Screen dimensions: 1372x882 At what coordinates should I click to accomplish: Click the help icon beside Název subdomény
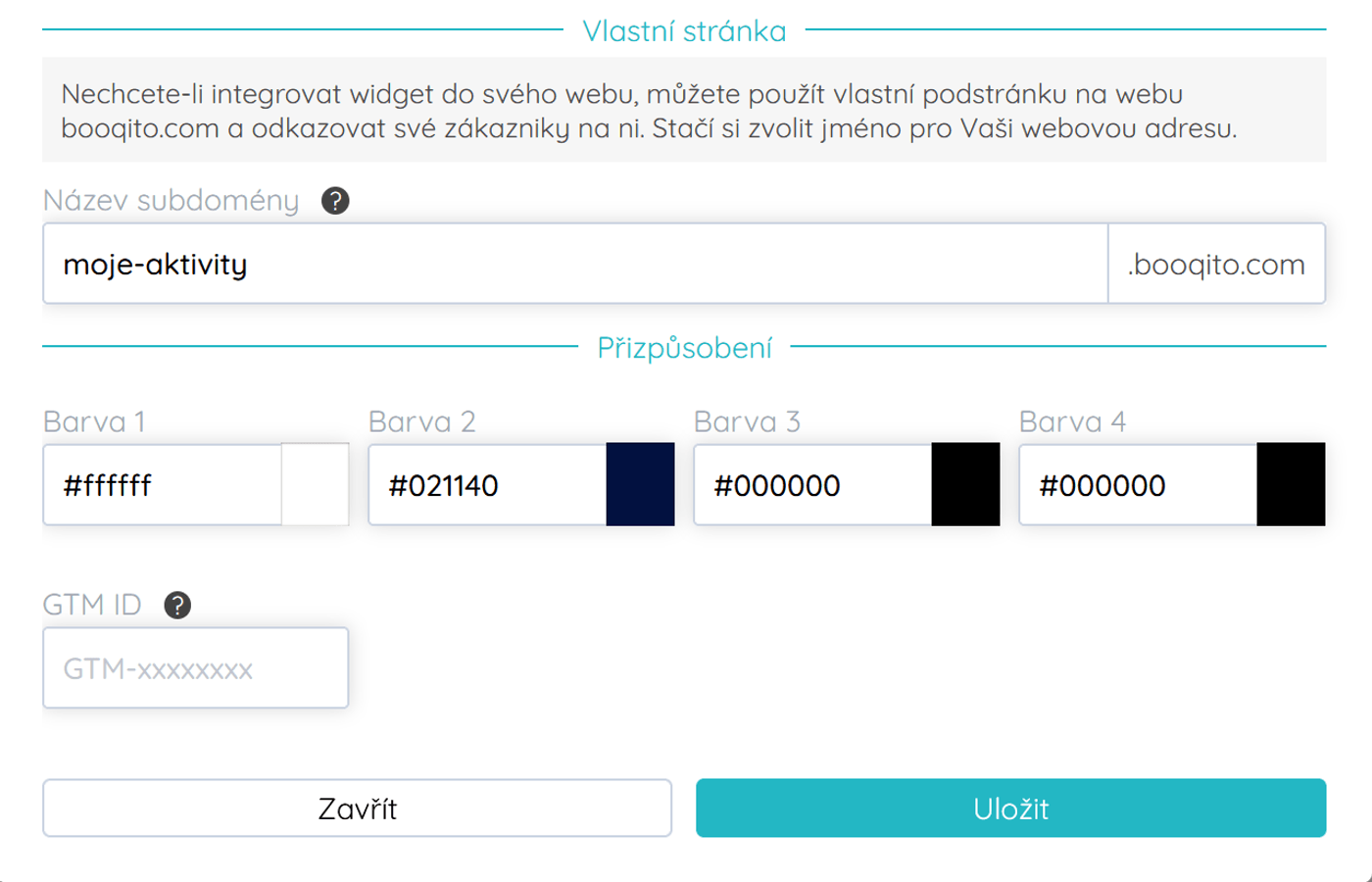click(x=335, y=201)
